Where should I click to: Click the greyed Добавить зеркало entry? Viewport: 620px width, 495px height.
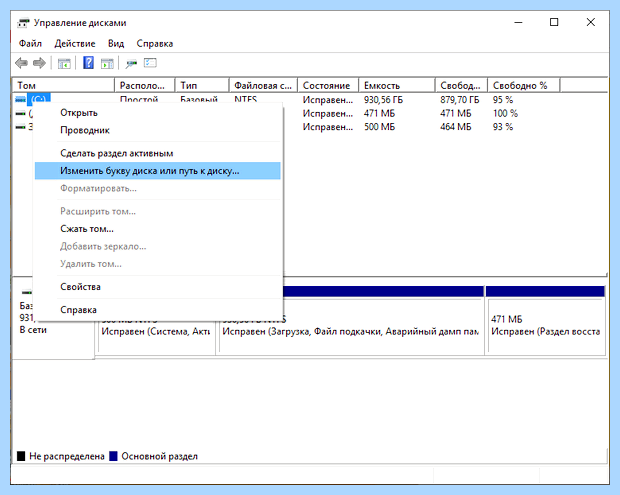pyautogui.click(x=158, y=246)
